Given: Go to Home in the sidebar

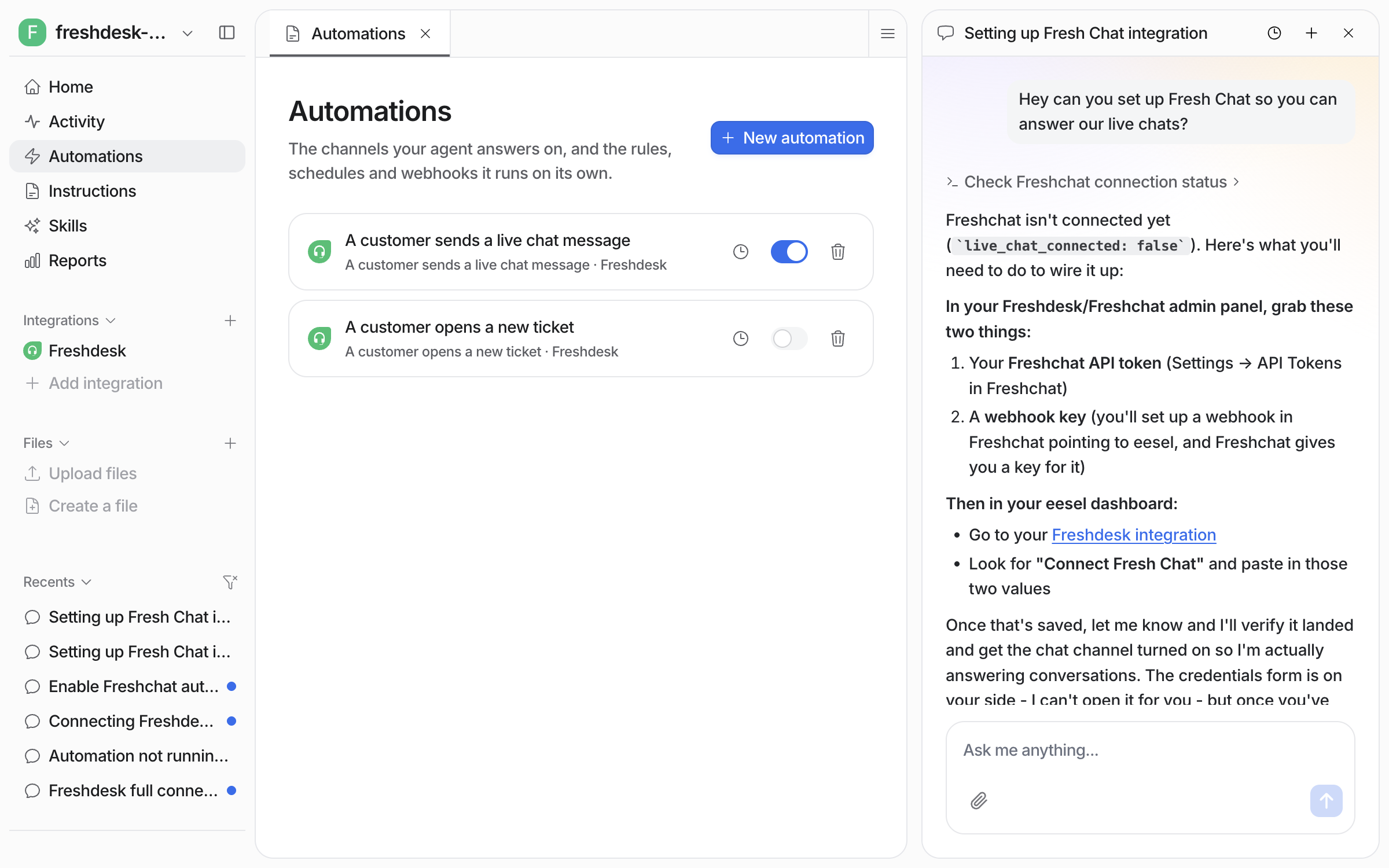Looking at the screenshot, I should [x=127, y=87].
